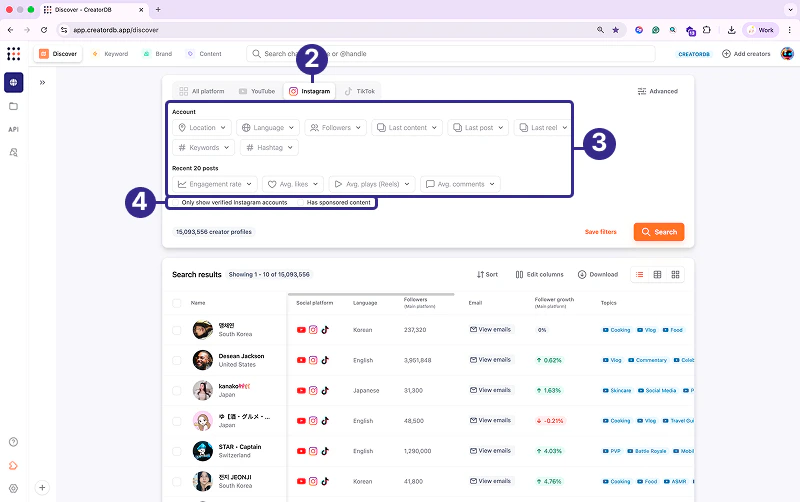Open the API sidebar item
Viewport: 800px width, 502px height.
point(14,130)
